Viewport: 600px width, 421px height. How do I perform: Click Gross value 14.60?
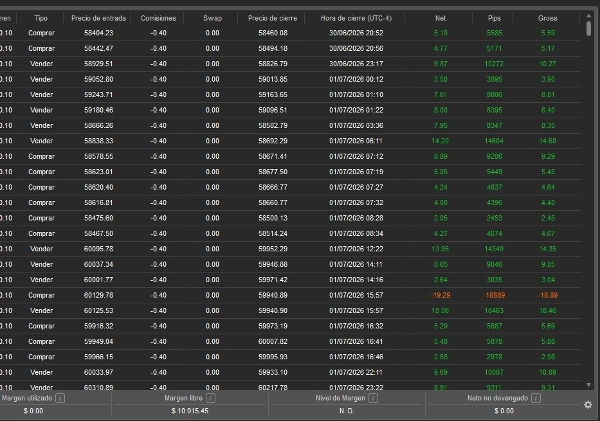pos(548,141)
